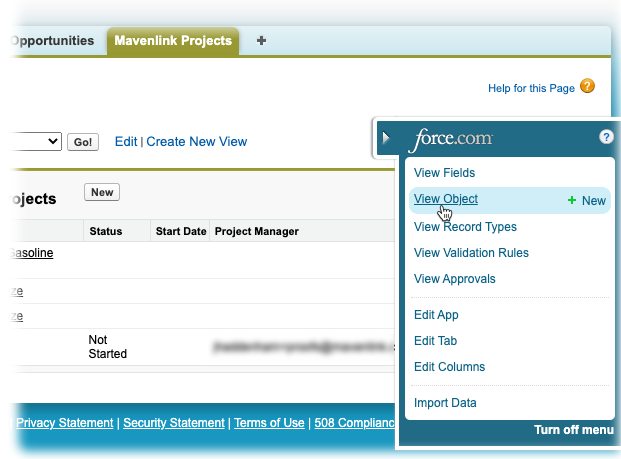Open the Terms of Use link

pos(269,423)
